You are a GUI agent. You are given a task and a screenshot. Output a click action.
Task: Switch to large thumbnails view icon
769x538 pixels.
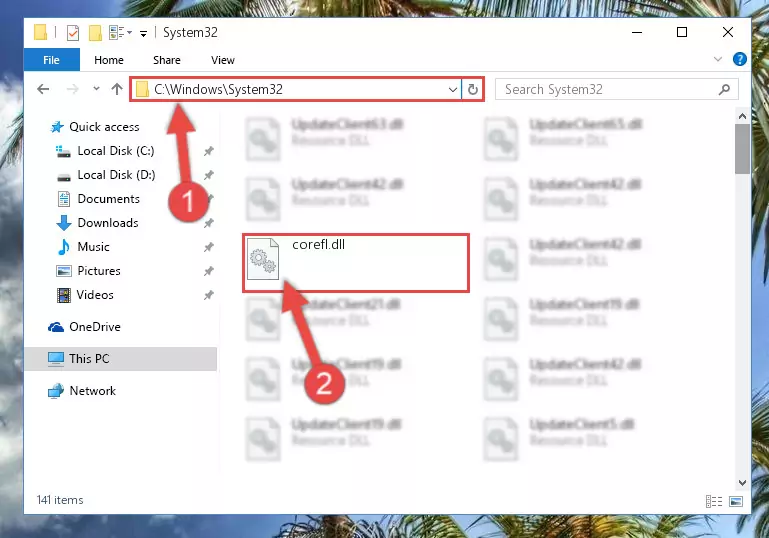[736, 501]
